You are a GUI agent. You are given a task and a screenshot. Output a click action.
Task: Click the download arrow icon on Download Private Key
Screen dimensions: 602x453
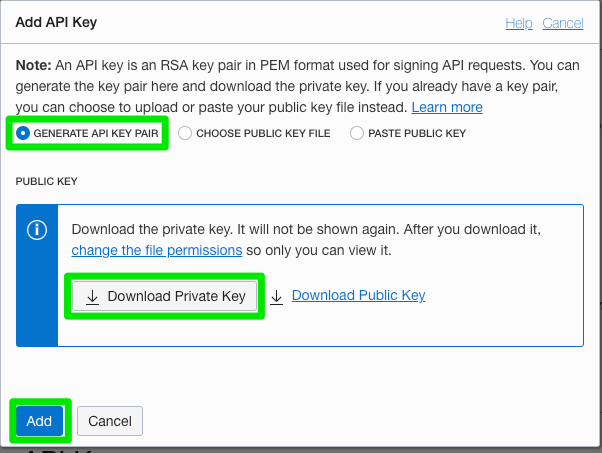pos(92,296)
